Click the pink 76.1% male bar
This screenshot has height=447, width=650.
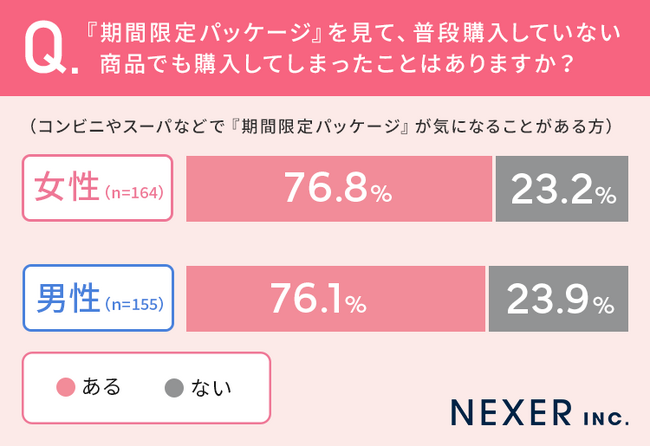pyautogui.click(x=334, y=298)
